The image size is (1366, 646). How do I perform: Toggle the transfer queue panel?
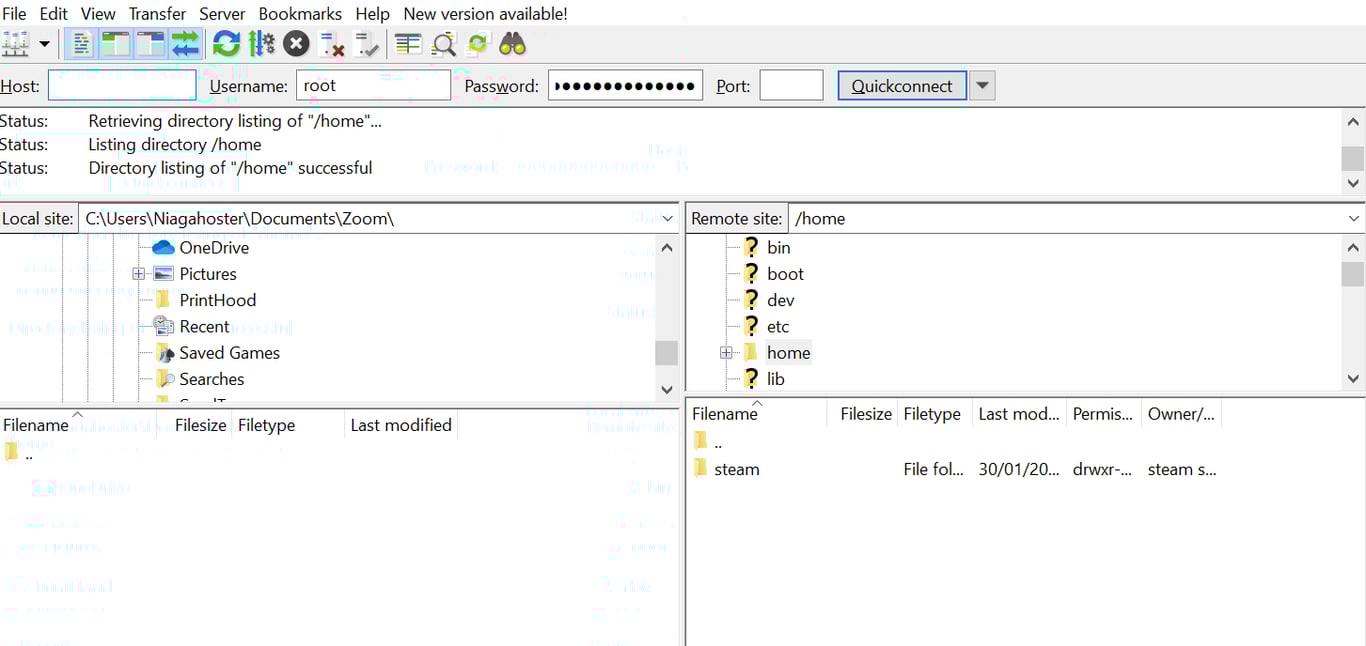186,44
